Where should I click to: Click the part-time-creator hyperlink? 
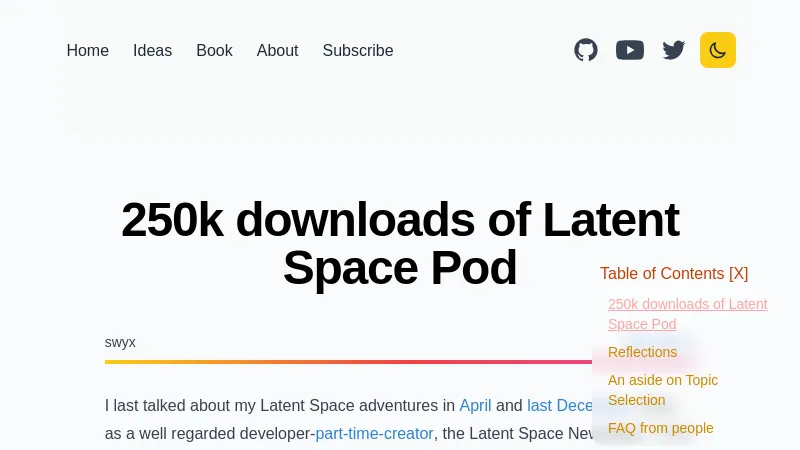point(374,433)
